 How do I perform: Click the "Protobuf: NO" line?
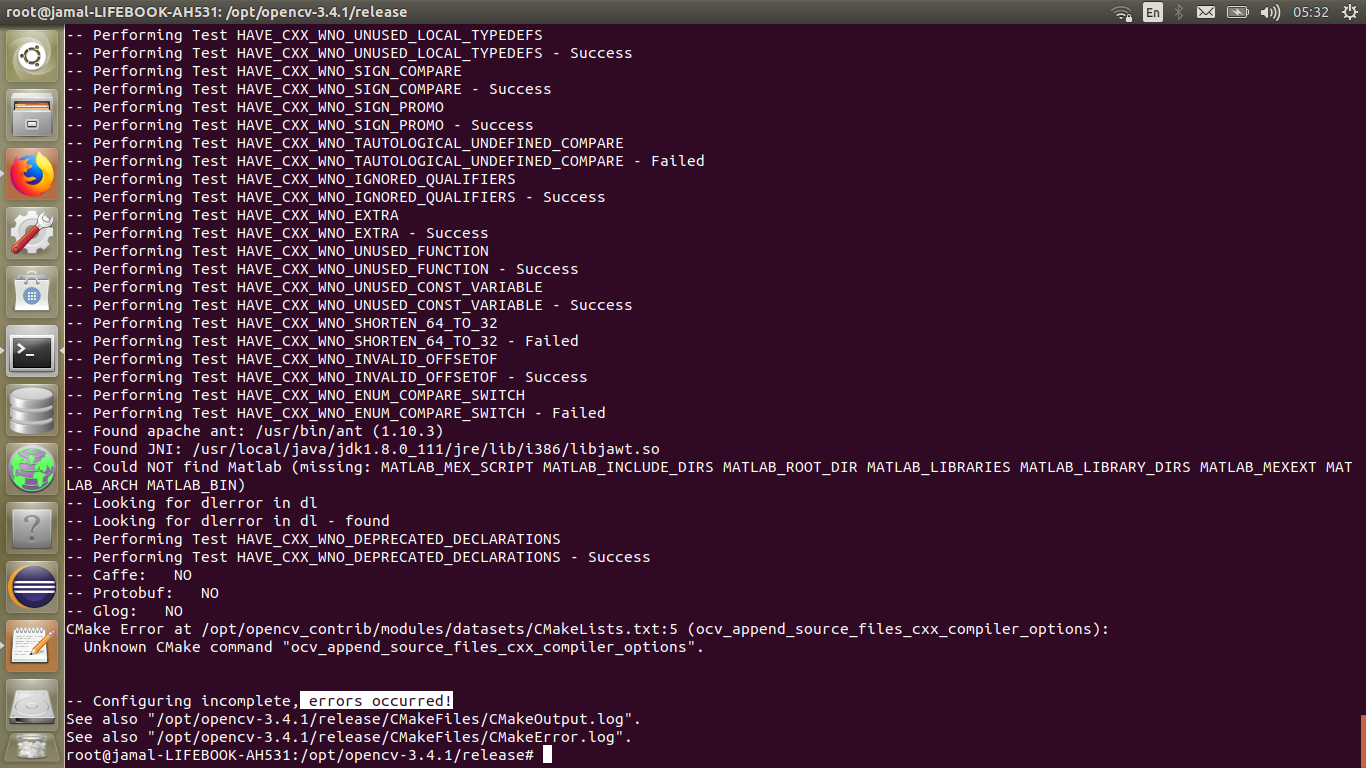(142, 593)
